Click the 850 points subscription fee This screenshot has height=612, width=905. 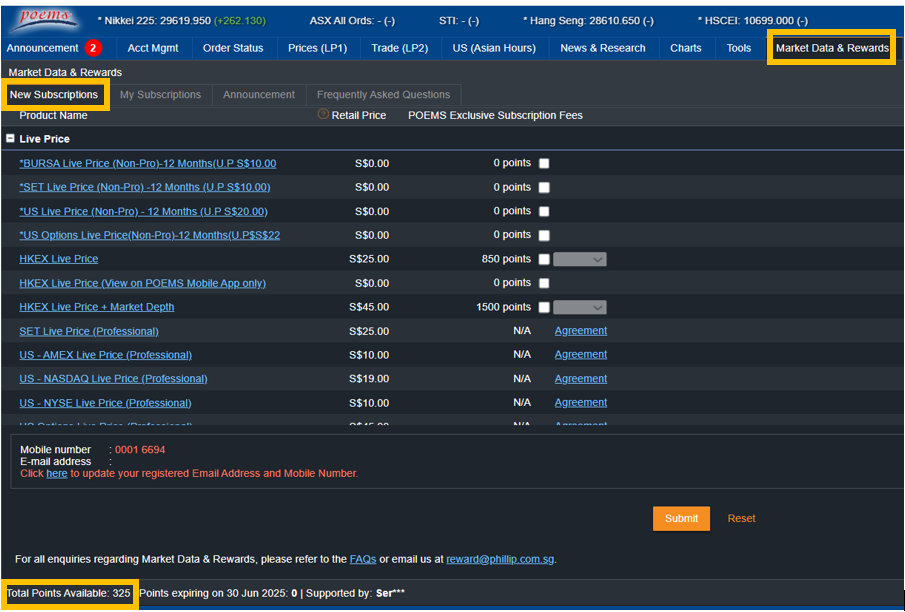pyautogui.click(x=506, y=259)
